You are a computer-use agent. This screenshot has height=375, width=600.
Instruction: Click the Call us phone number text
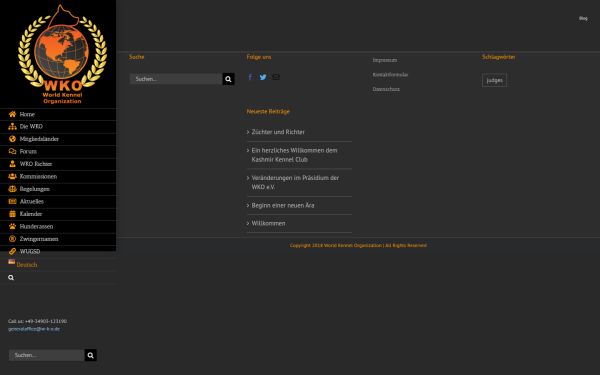coord(38,321)
